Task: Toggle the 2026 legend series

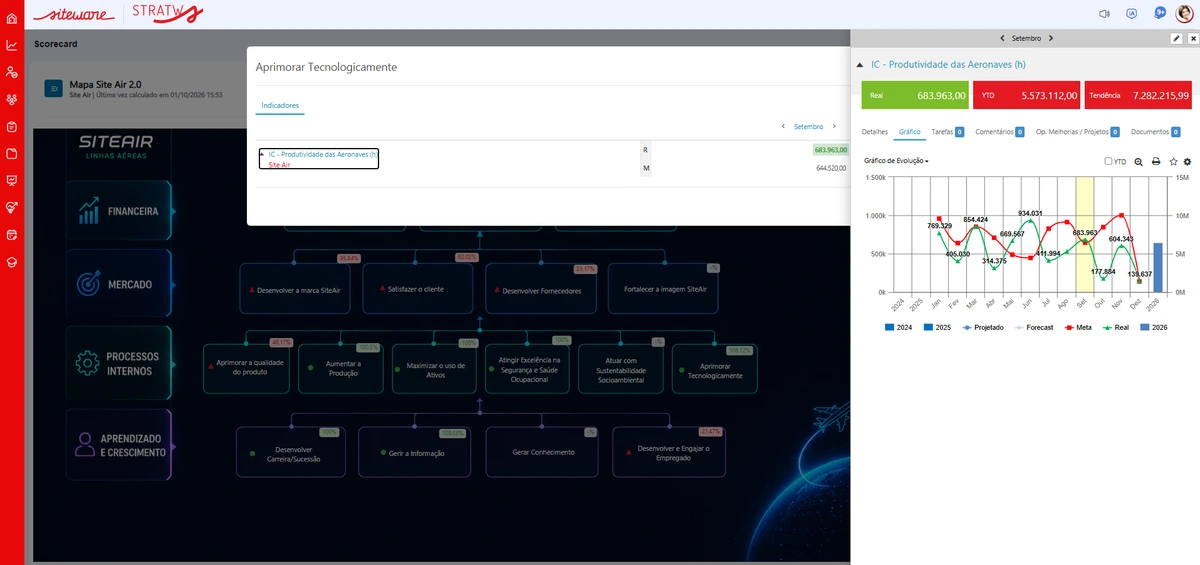Action: click(x=1153, y=327)
